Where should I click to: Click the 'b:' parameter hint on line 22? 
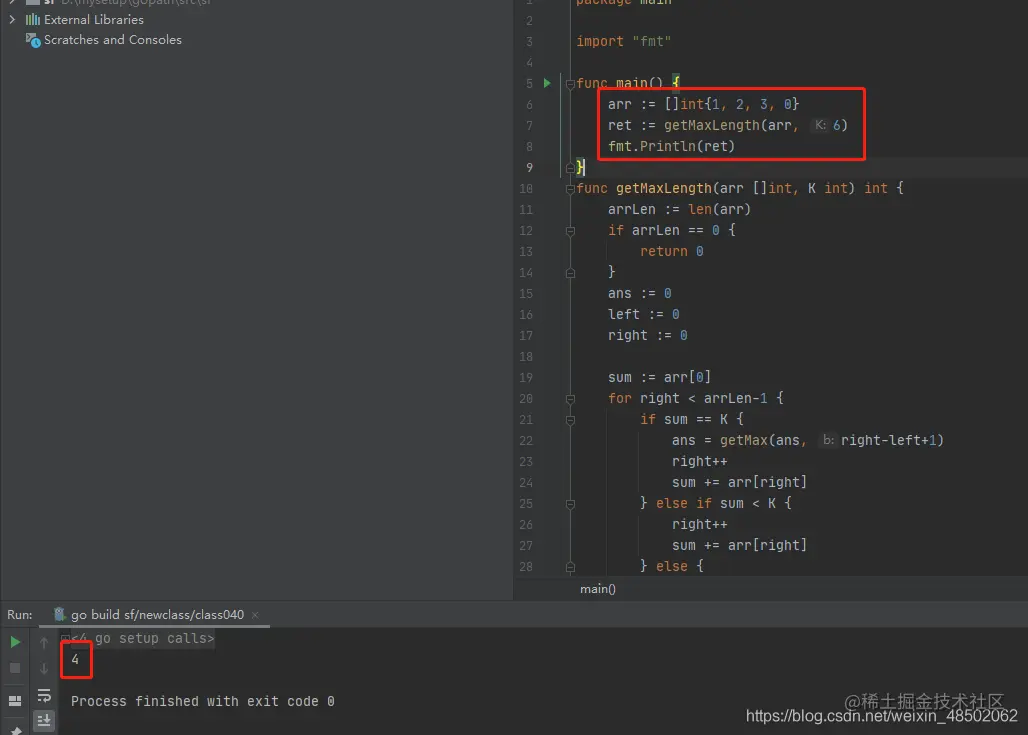pos(828,440)
